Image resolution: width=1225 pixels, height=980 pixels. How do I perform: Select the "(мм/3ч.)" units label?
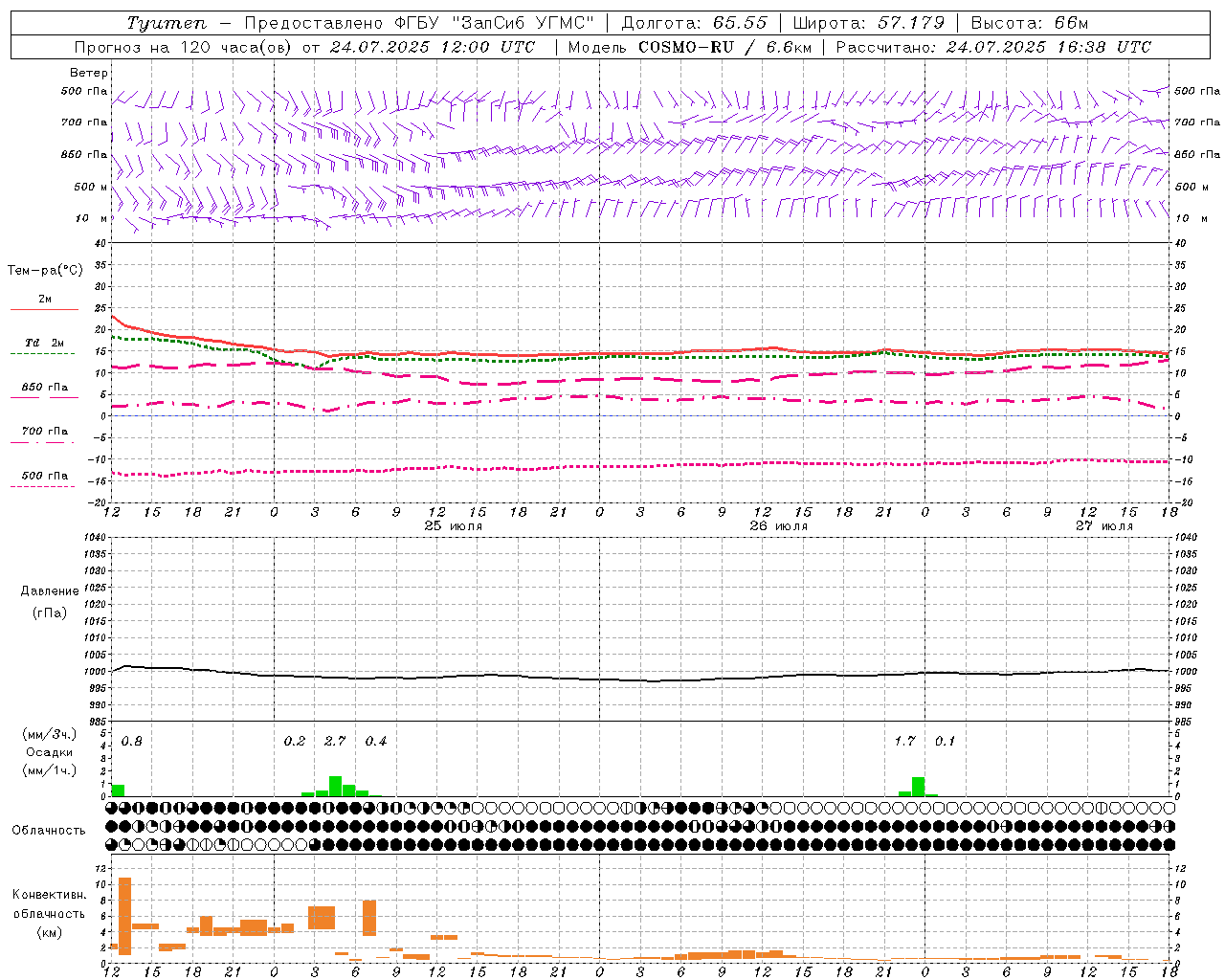click(x=49, y=735)
